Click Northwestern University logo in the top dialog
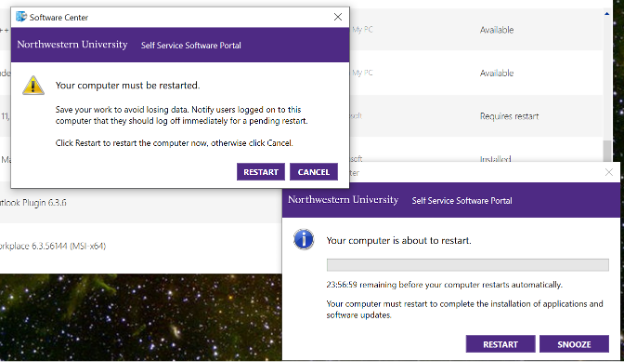The height and width of the screenshot is (362, 624). 72,45
